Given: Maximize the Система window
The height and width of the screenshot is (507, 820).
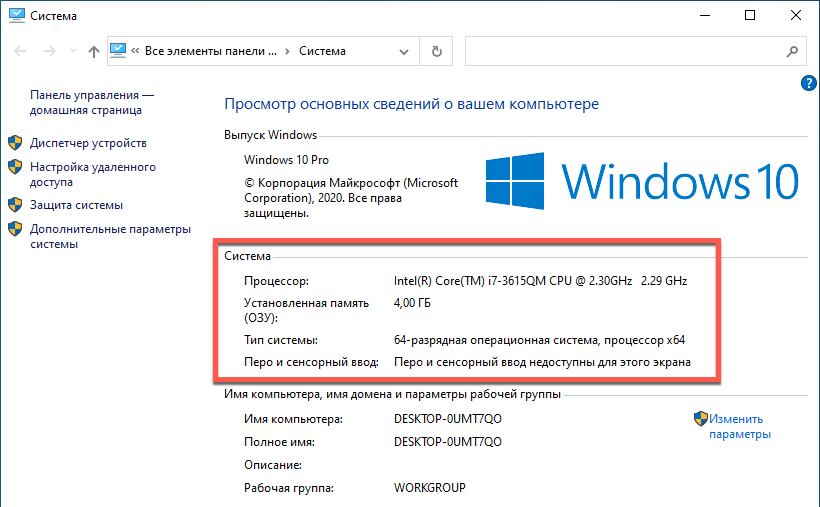Looking at the screenshot, I should click(x=750, y=15).
